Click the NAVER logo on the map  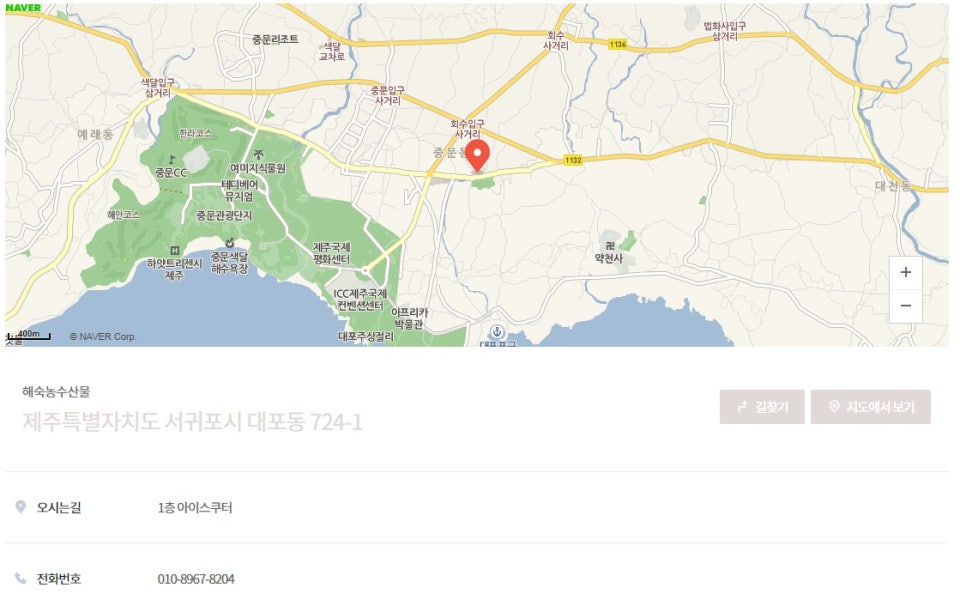(23, 7)
